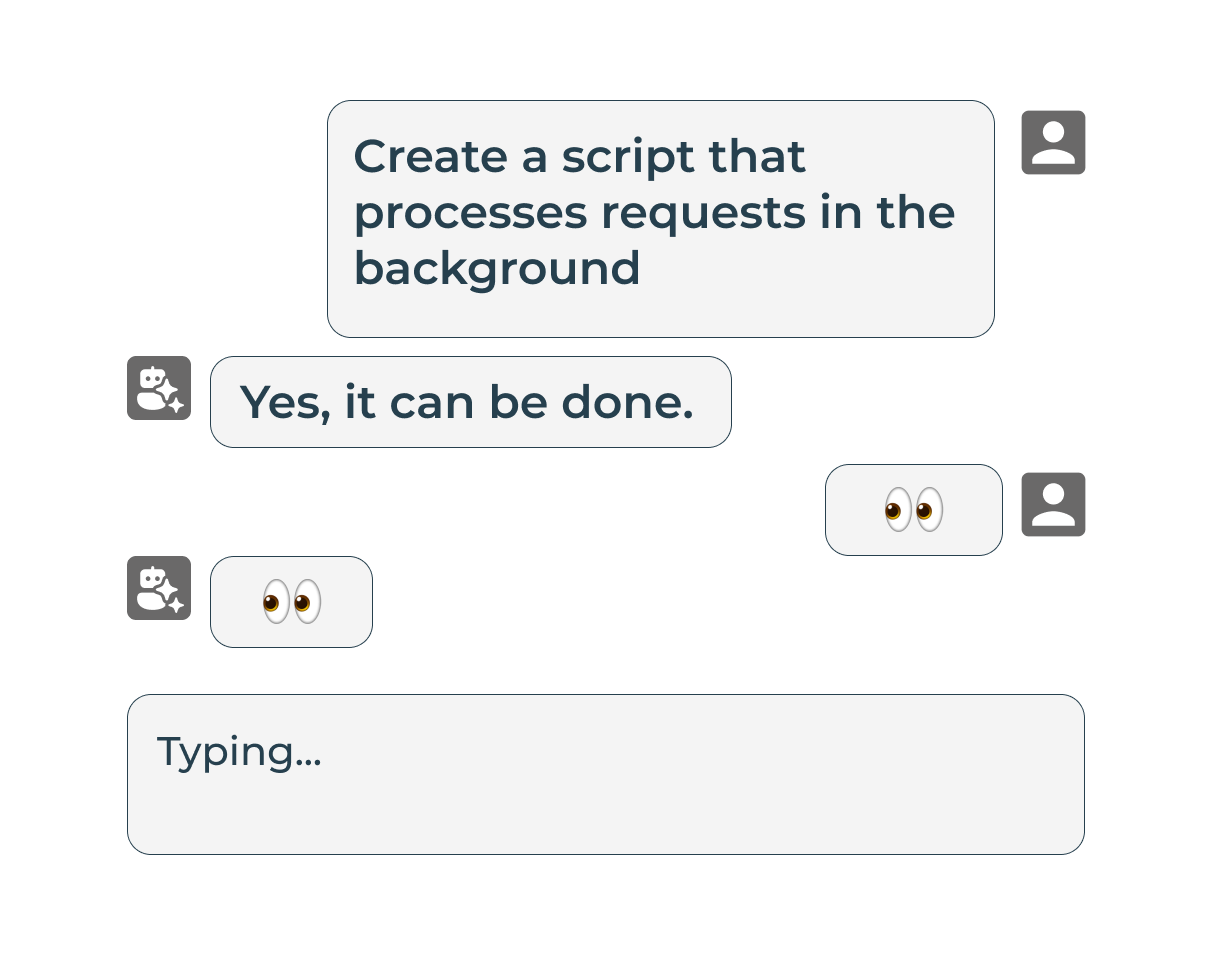This screenshot has width=1228, height=955.
Task: Click the user avatar beside the script request
Action: click(x=1053, y=143)
